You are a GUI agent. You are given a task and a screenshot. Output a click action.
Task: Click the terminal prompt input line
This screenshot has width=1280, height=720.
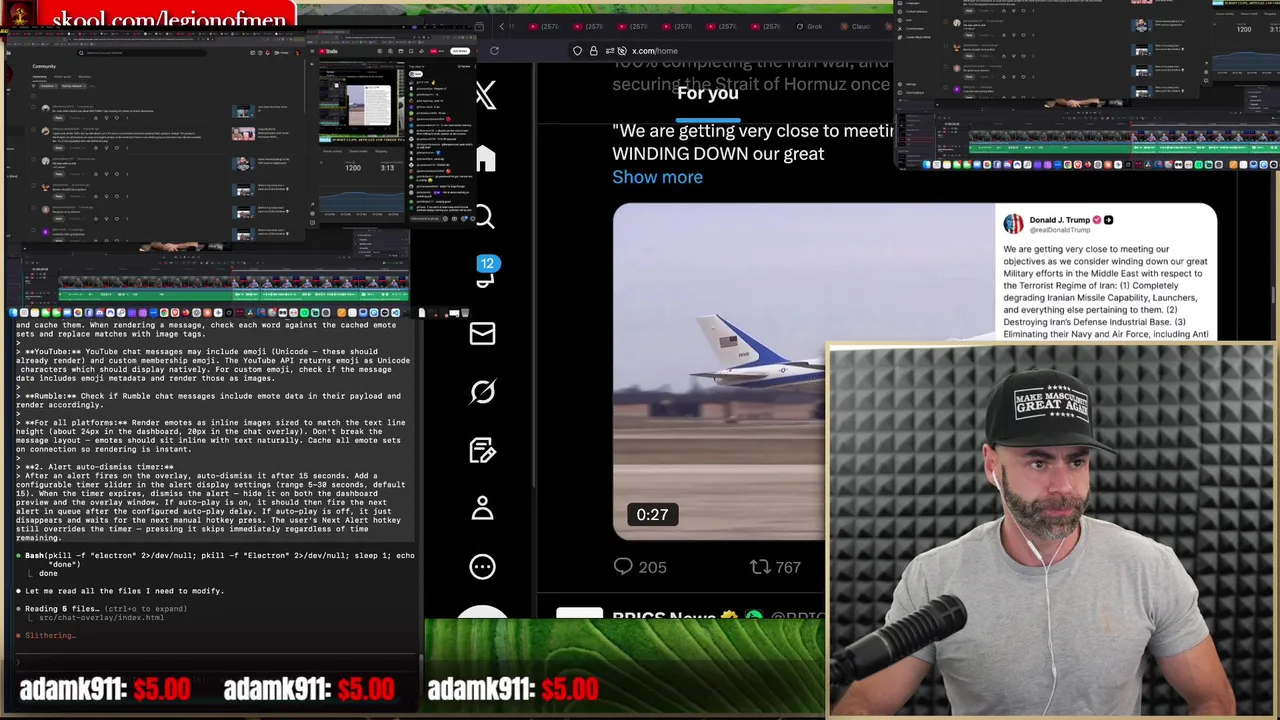pyautogui.click(x=215, y=662)
